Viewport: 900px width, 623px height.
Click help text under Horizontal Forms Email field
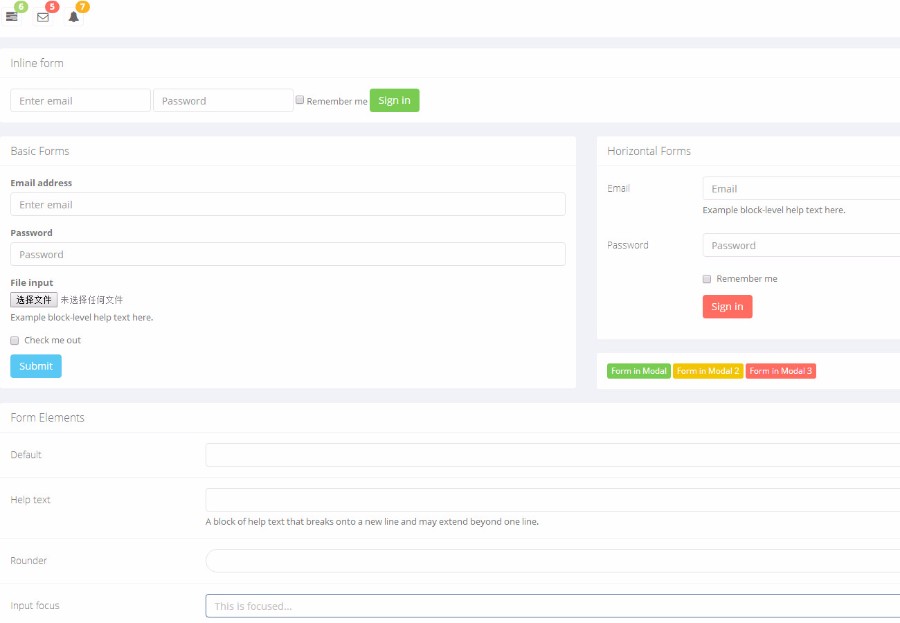pyautogui.click(x=774, y=210)
